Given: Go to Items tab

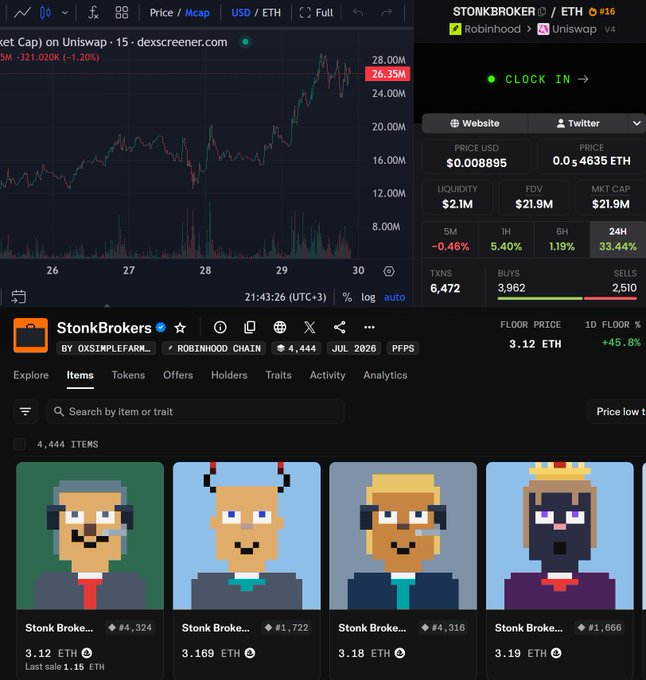Looking at the screenshot, I should pos(80,375).
